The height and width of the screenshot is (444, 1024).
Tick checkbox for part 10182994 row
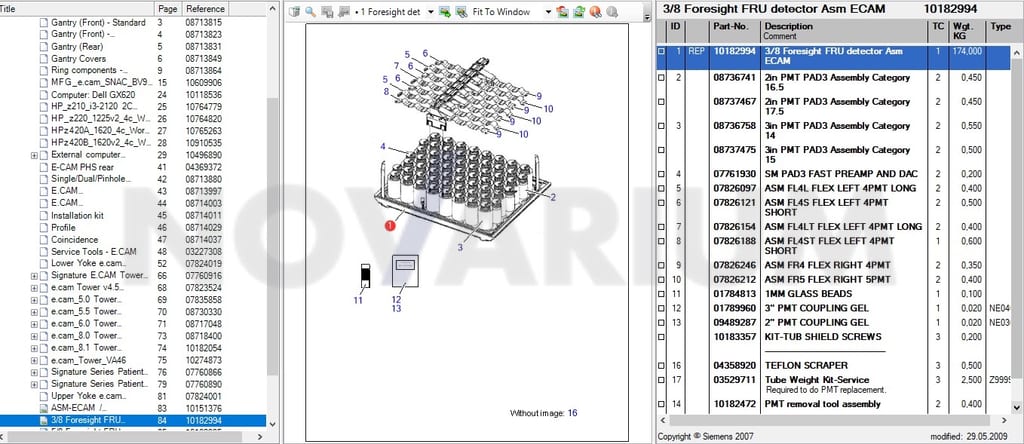point(662,51)
